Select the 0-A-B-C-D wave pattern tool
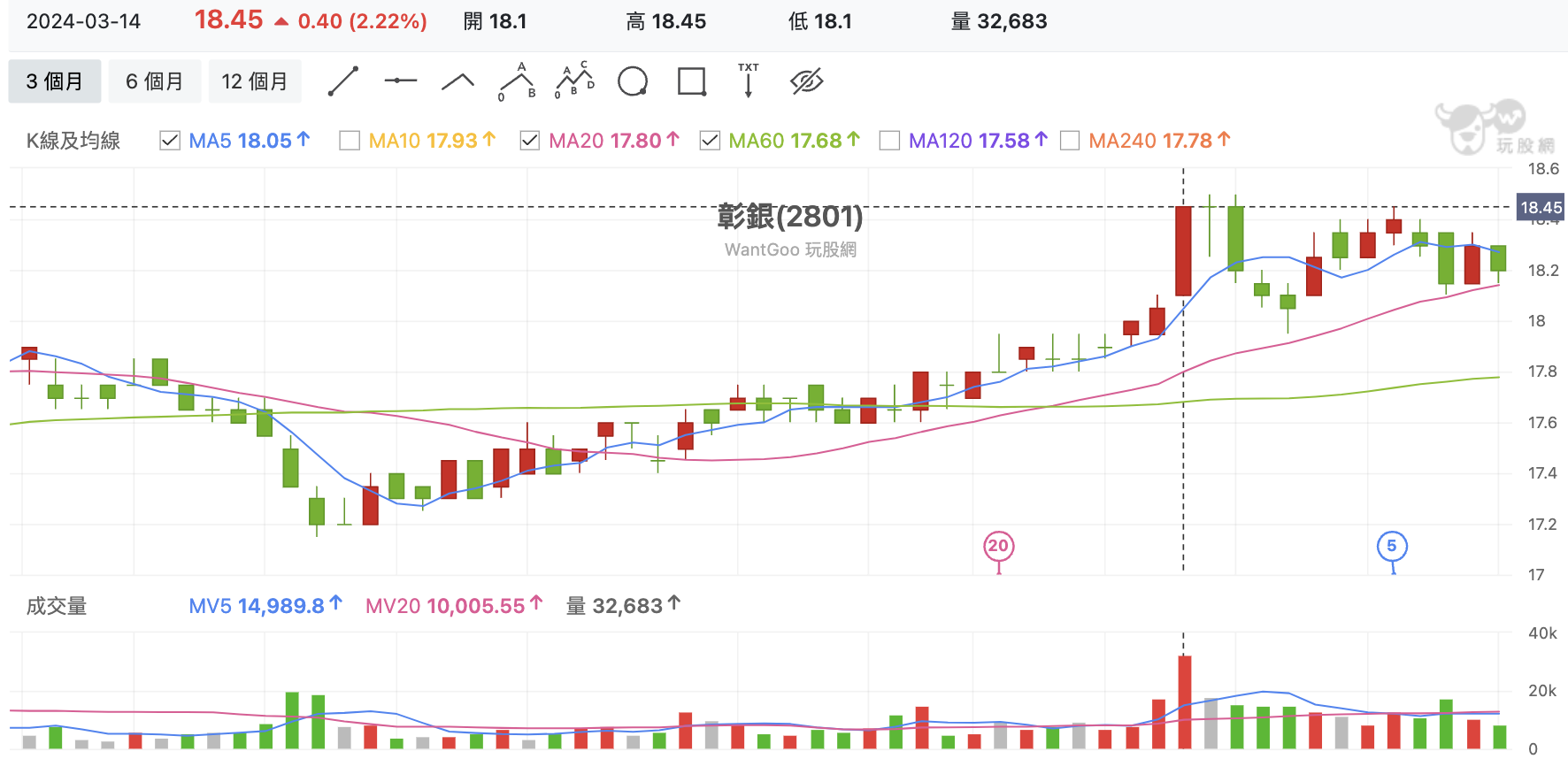Screen dimensions: 1568x759 tap(575, 80)
